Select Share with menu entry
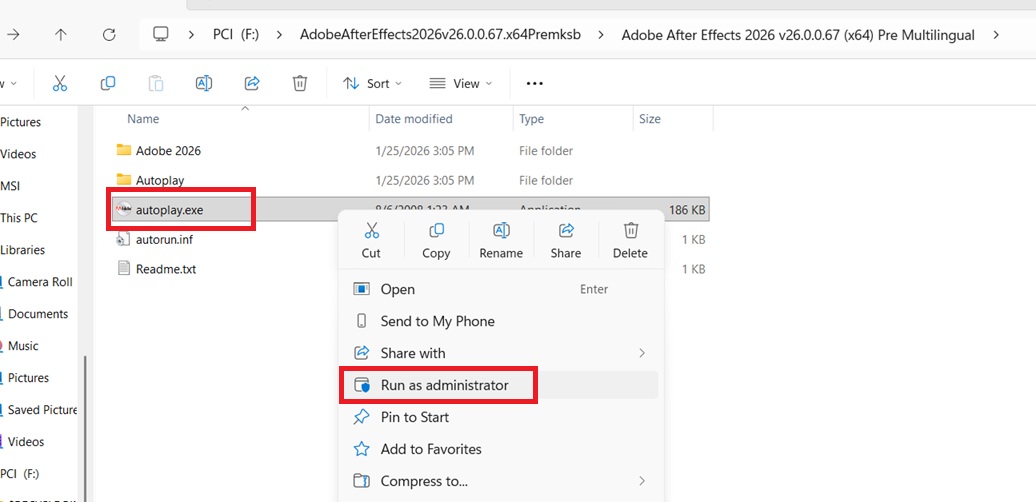This screenshot has width=1036, height=502. [500, 353]
